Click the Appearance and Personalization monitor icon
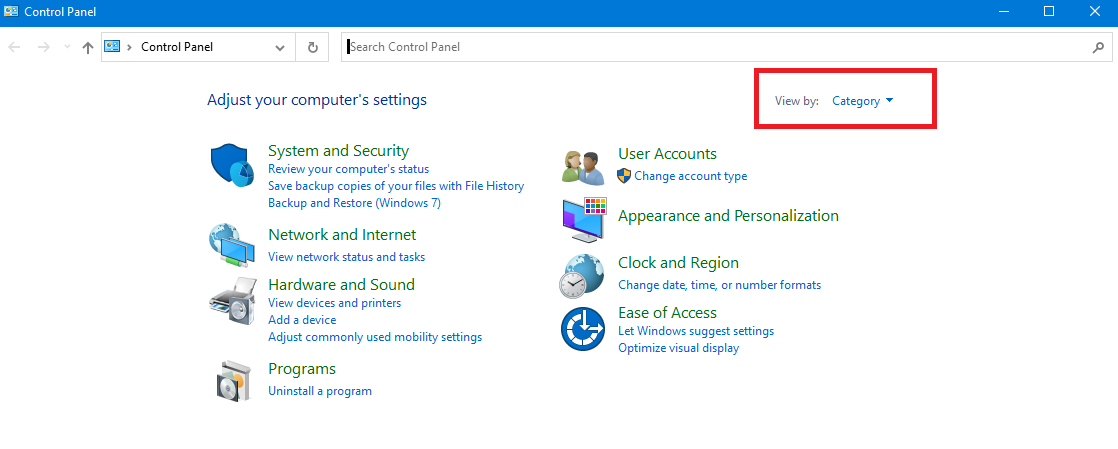Viewport: 1118px width, 449px height. click(x=583, y=220)
